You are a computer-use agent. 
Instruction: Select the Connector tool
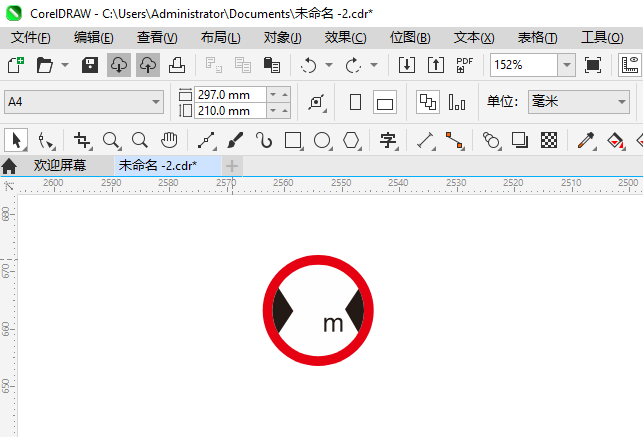455,140
